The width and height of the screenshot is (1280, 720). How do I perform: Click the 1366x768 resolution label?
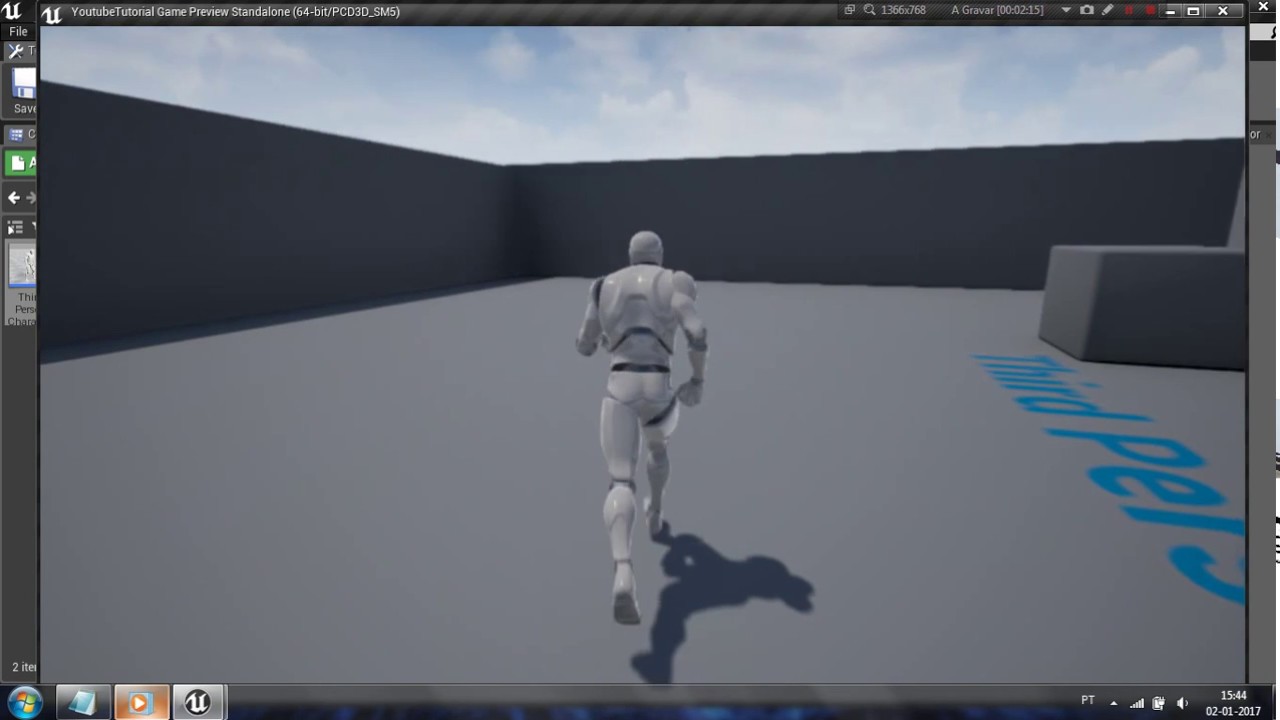(903, 10)
